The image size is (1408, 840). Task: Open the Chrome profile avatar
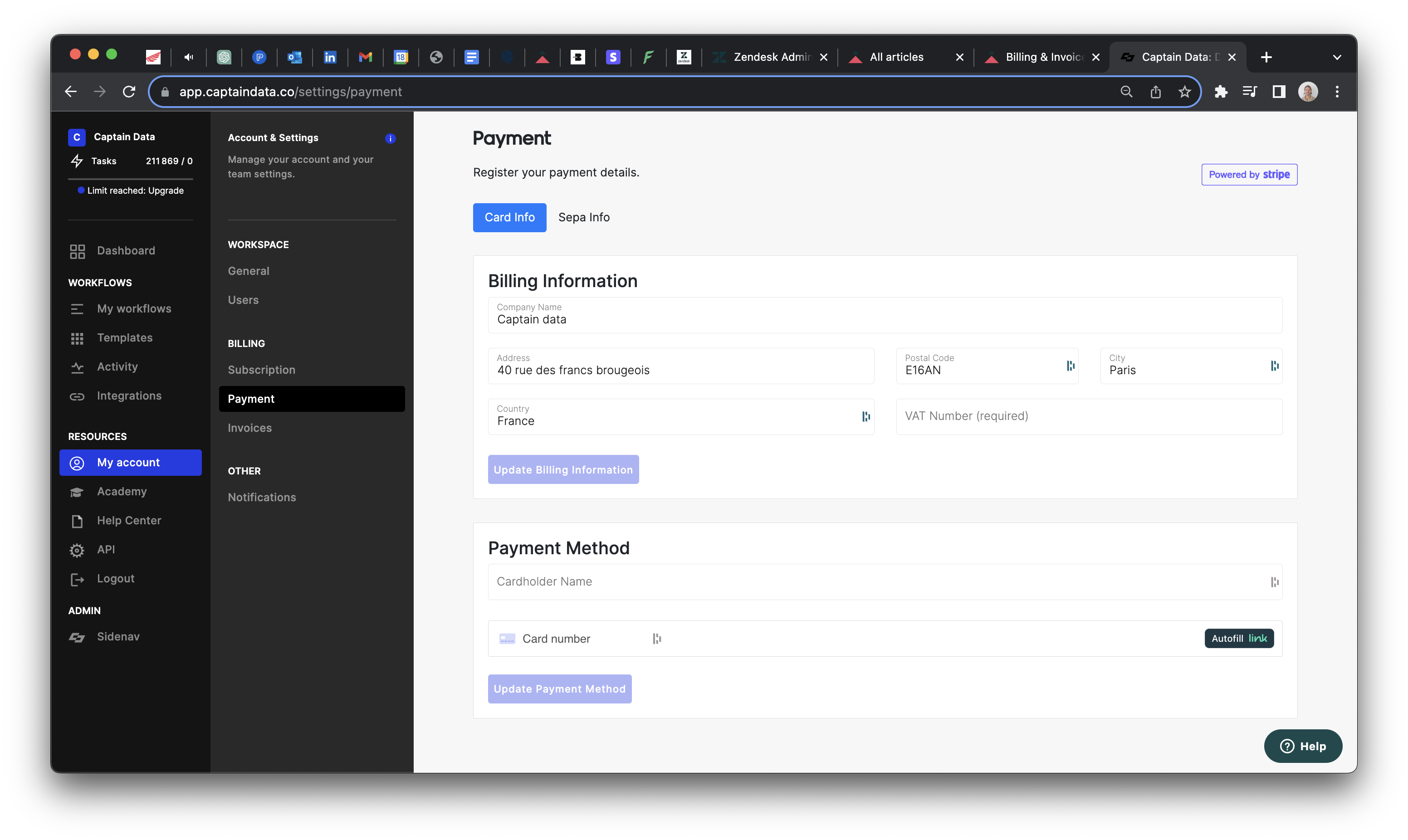coord(1308,92)
